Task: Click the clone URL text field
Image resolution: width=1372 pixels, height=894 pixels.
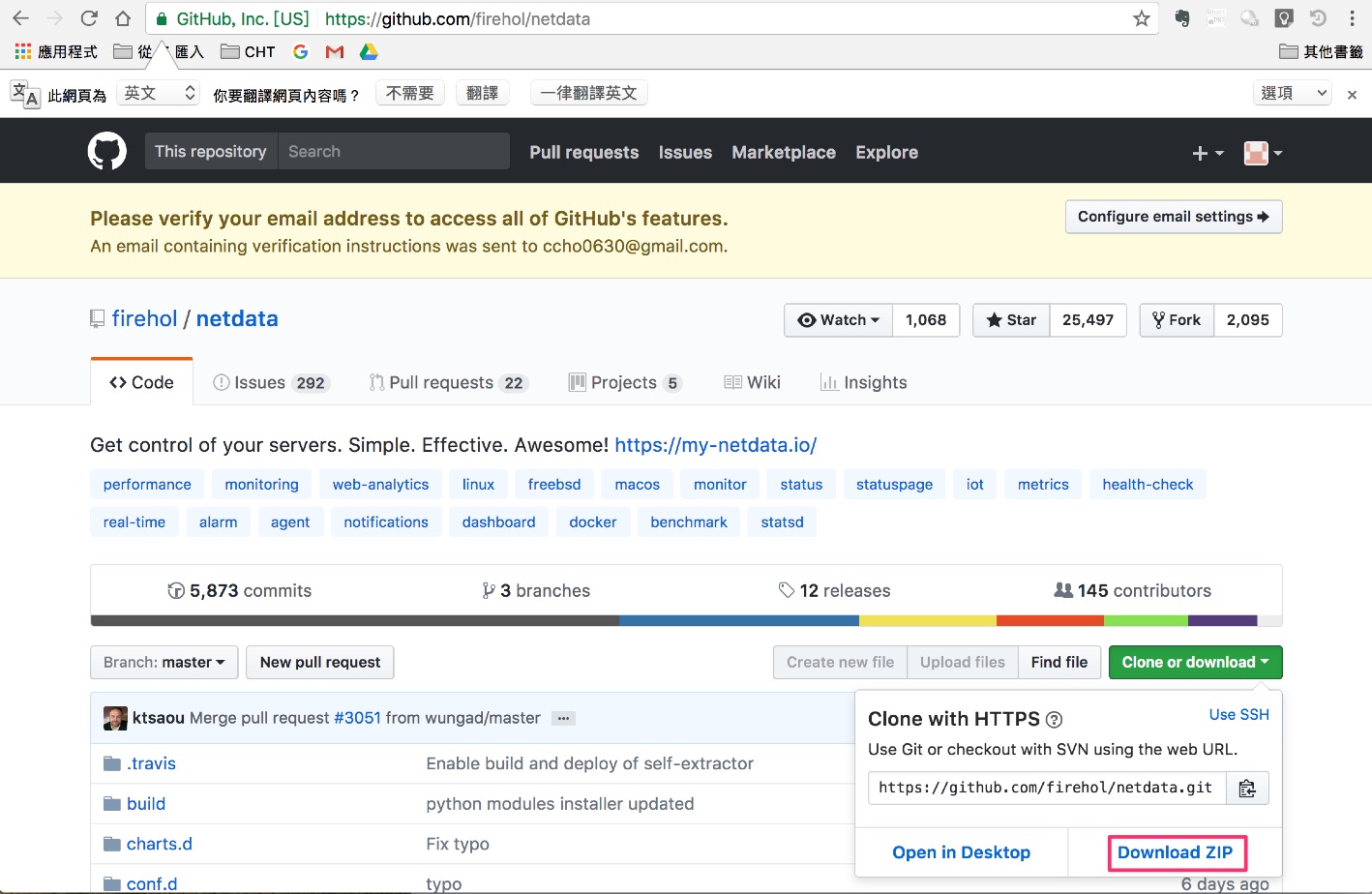Action: [1047, 788]
